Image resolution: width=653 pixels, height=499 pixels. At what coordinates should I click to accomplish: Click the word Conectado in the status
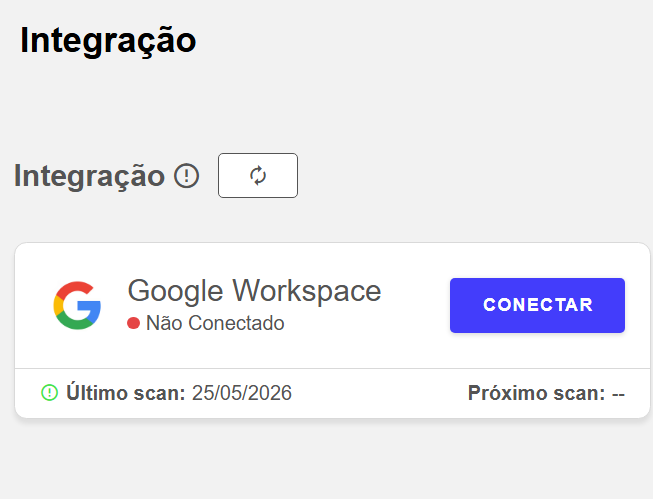point(236,323)
